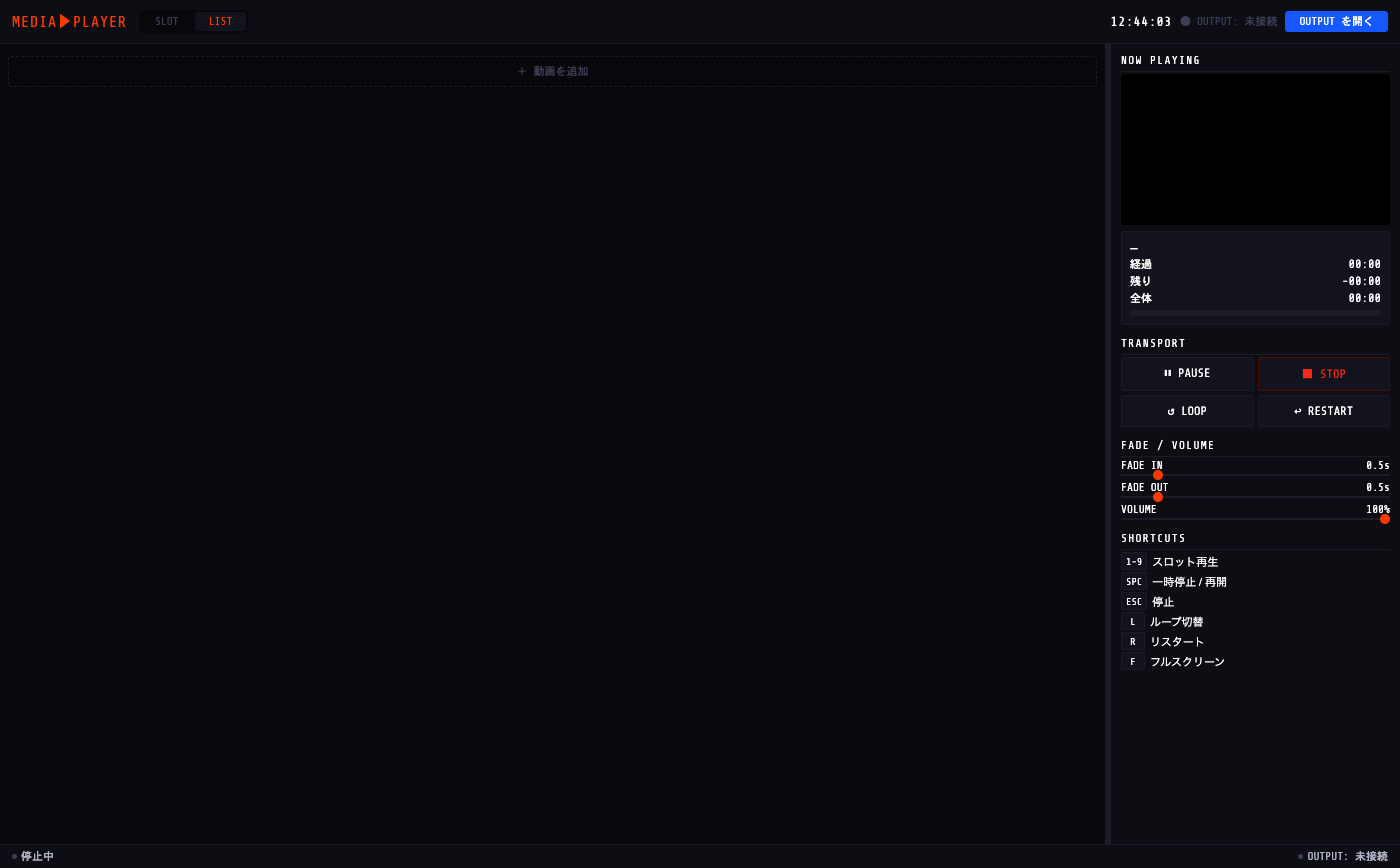Click the 停止中 status in the status bar
Viewport: 1400px width, 868px height.
[x=33, y=857]
